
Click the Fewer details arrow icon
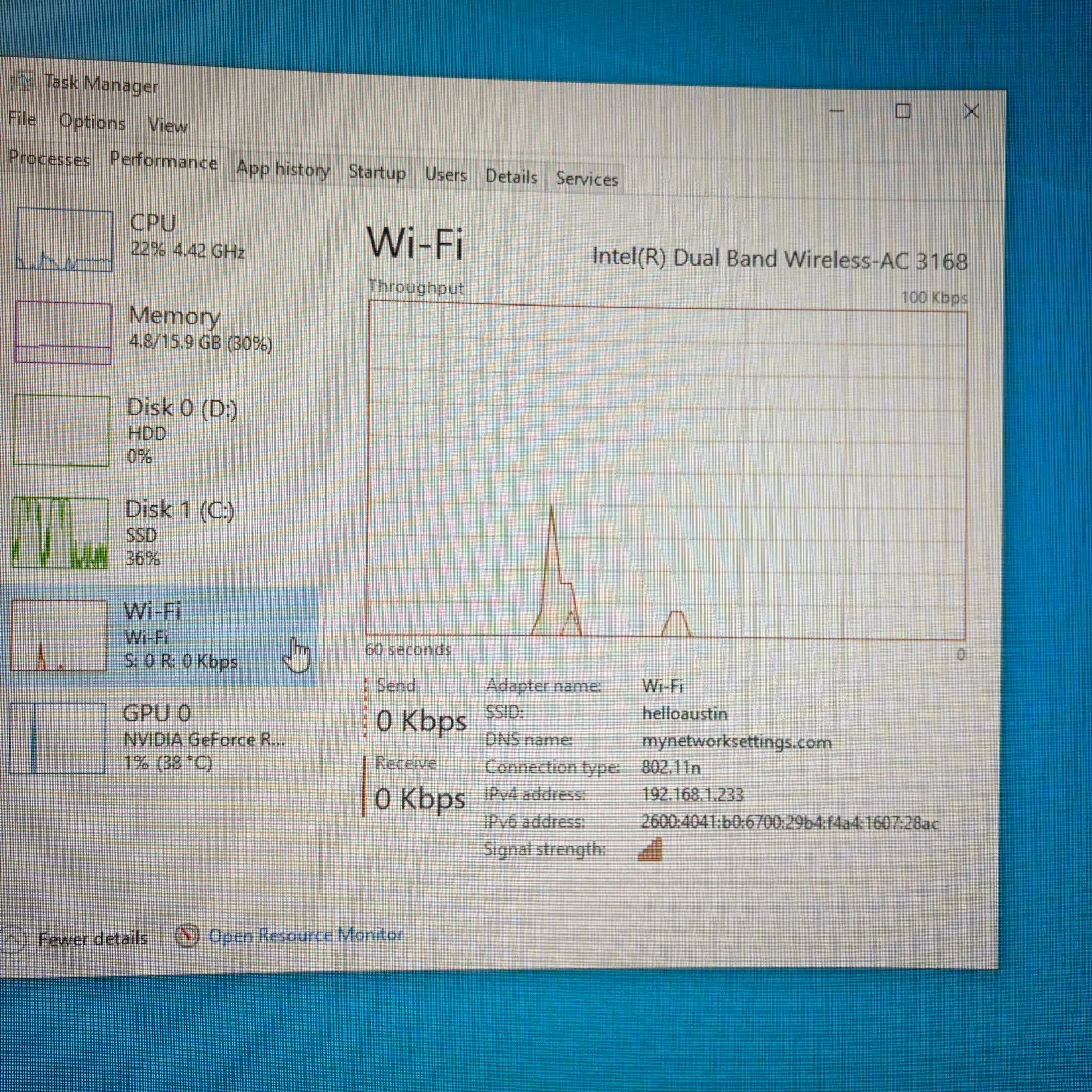coord(12,941)
